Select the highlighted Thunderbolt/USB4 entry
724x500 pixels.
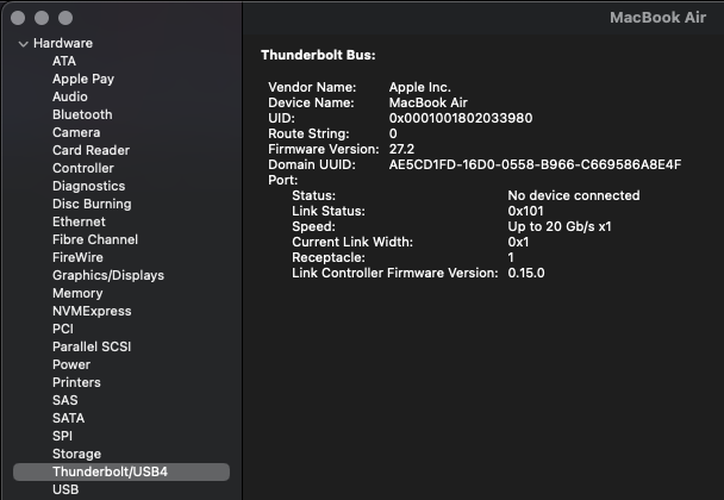(121, 472)
